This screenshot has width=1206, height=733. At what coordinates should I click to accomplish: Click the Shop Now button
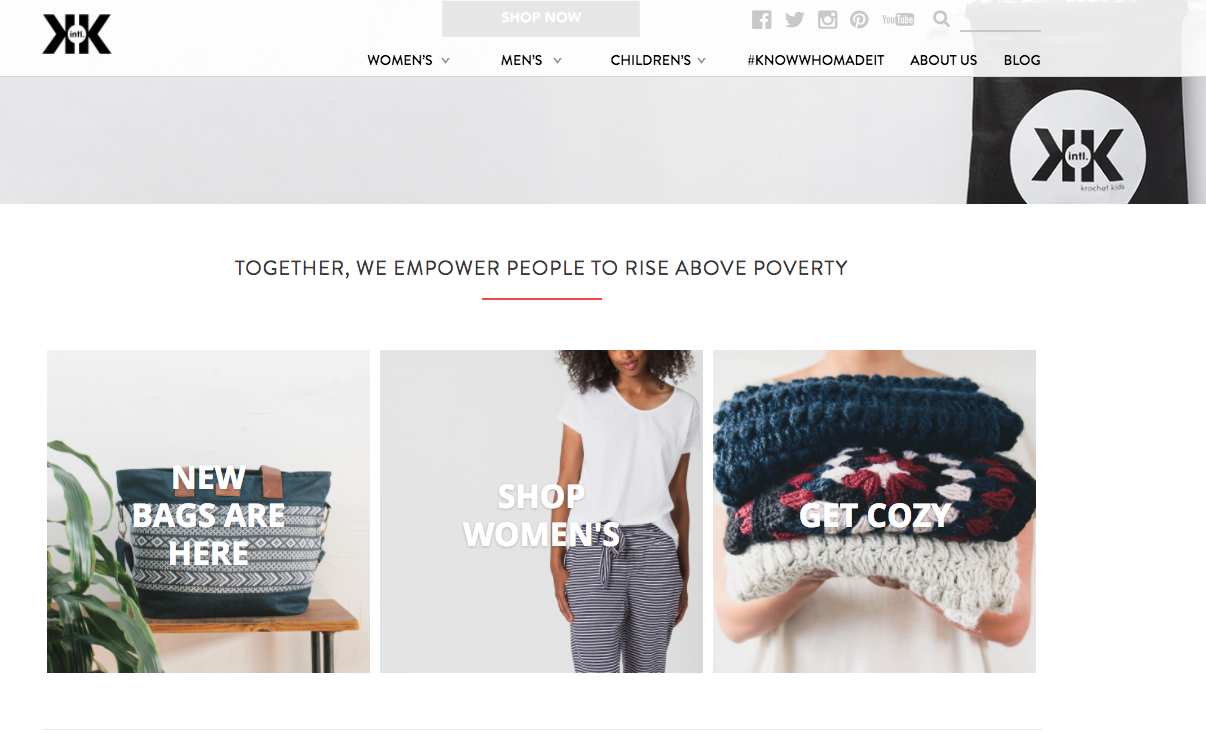(541, 18)
